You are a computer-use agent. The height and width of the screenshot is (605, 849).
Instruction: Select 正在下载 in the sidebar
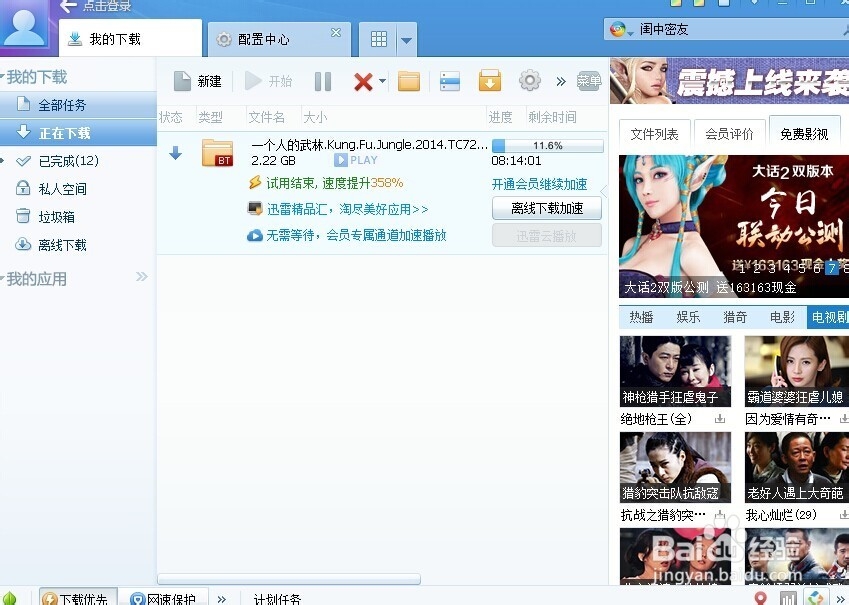pyautogui.click(x=79, y=133)
